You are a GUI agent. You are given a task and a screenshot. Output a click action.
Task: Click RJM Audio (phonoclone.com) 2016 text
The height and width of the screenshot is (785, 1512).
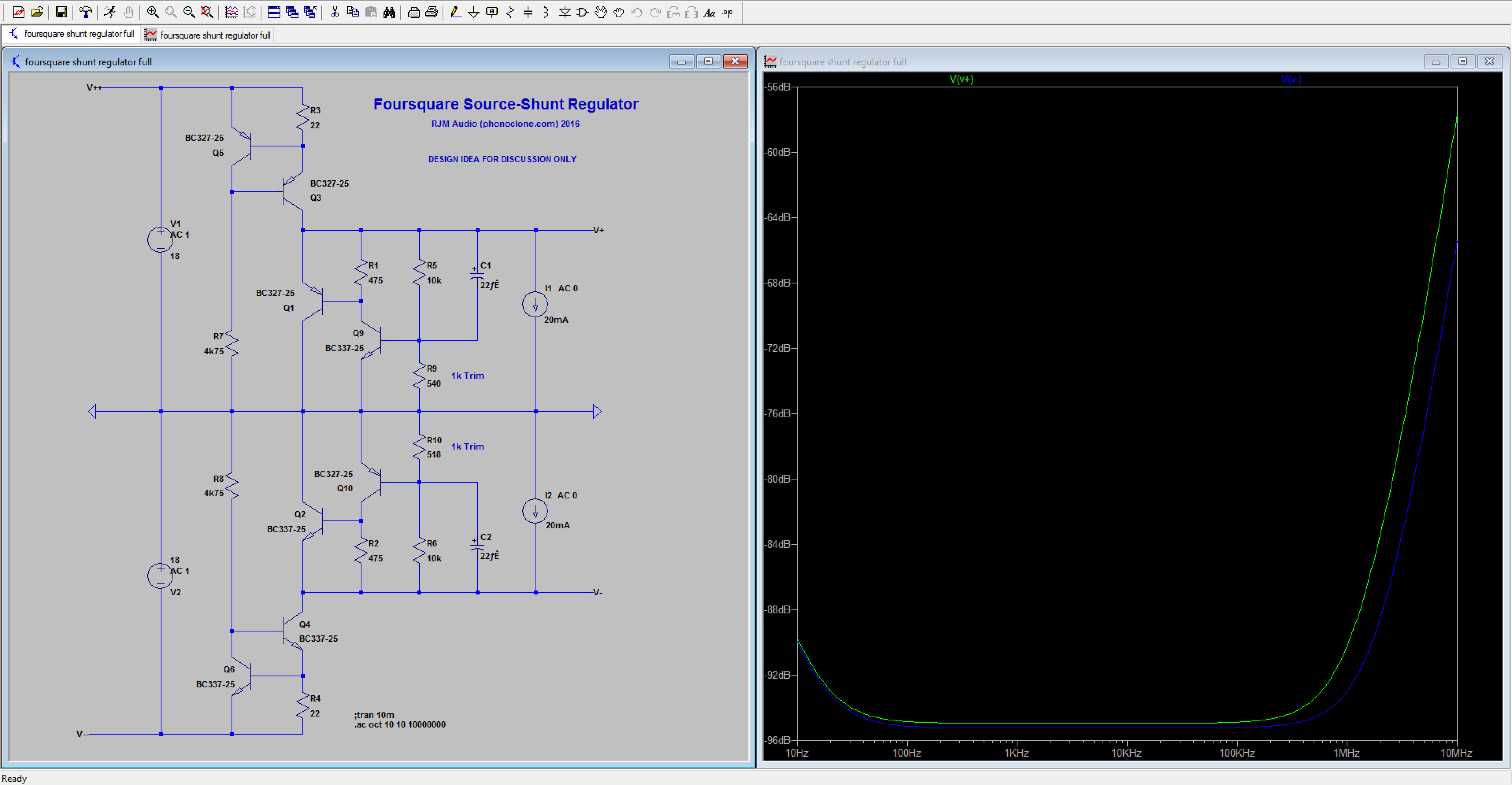tap(505, 124)
